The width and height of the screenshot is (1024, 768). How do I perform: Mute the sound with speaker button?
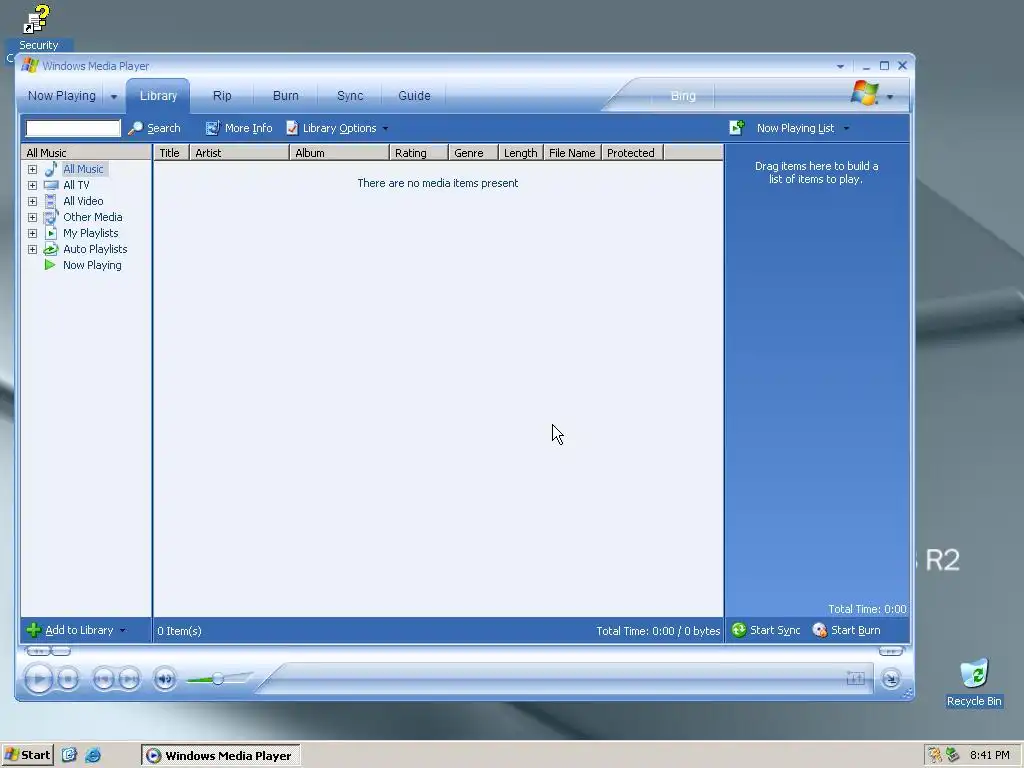click(165, 679)
